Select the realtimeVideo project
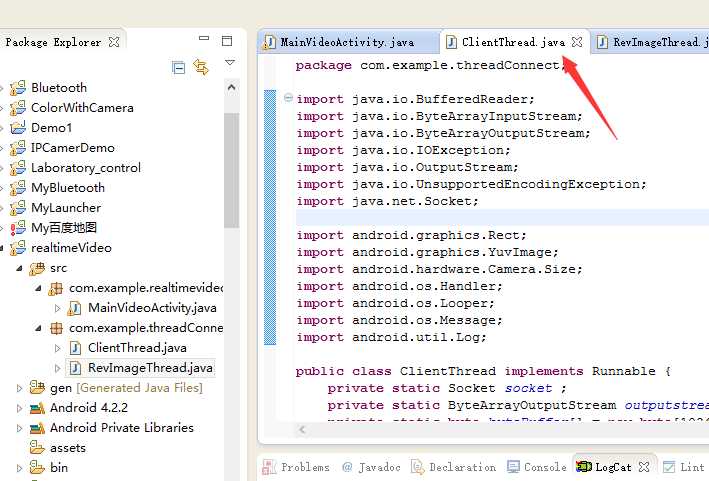Image resolution: width=709 pixels, height=481 pixels. click(x=71, y=248)
